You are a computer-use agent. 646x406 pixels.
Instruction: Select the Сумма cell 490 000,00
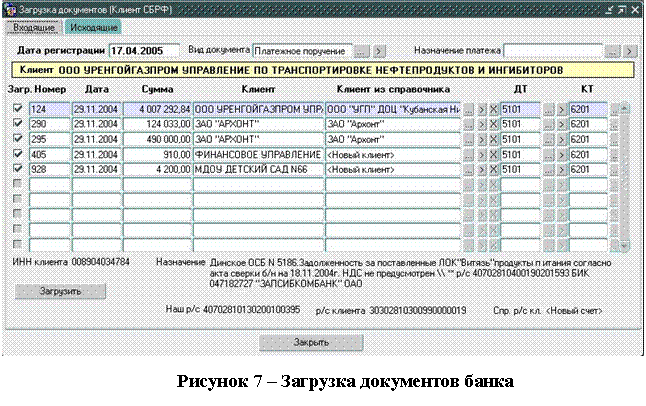[157, 139]
